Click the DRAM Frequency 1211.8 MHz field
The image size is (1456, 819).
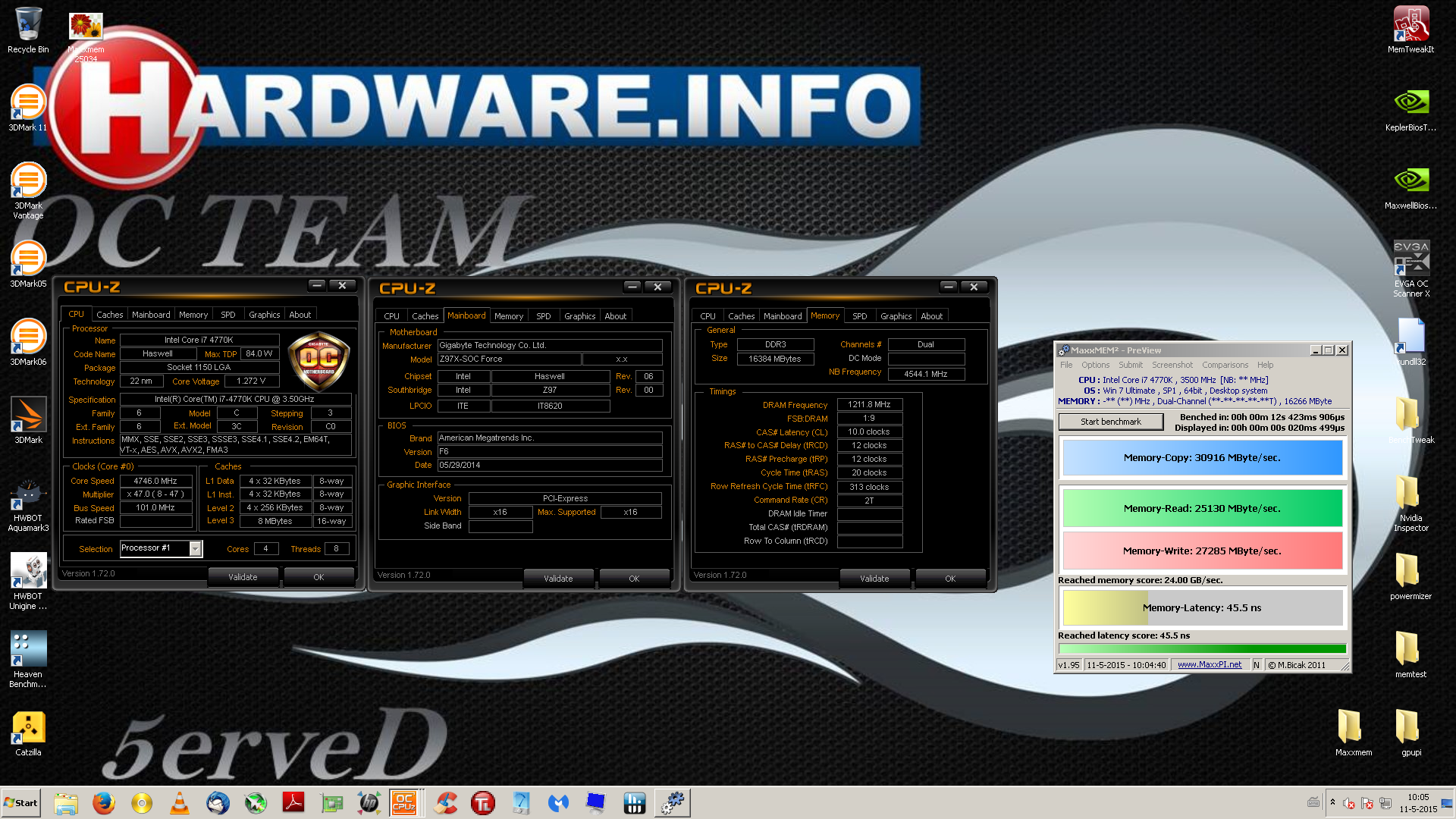pos(869,405)
